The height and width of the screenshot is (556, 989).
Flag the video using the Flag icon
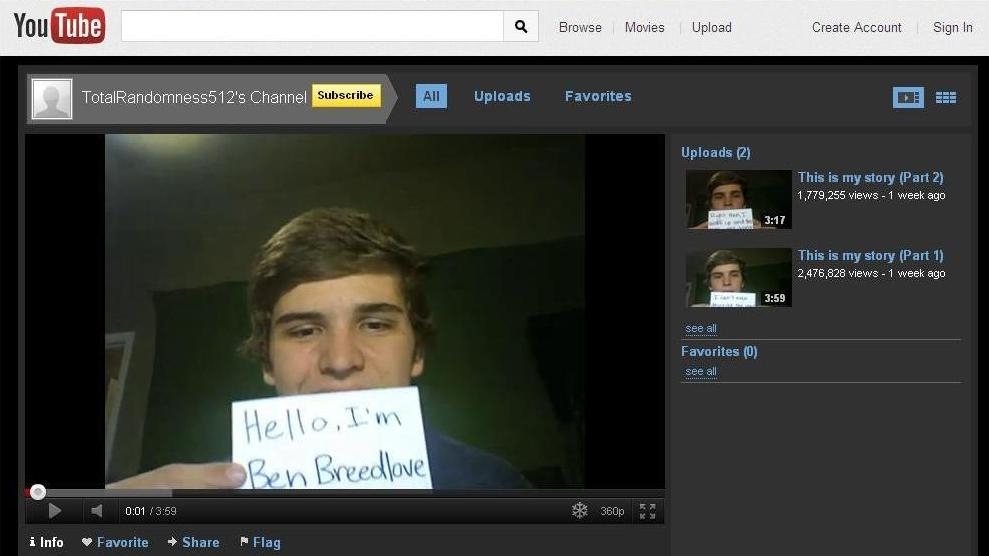[x=260, y=542]
